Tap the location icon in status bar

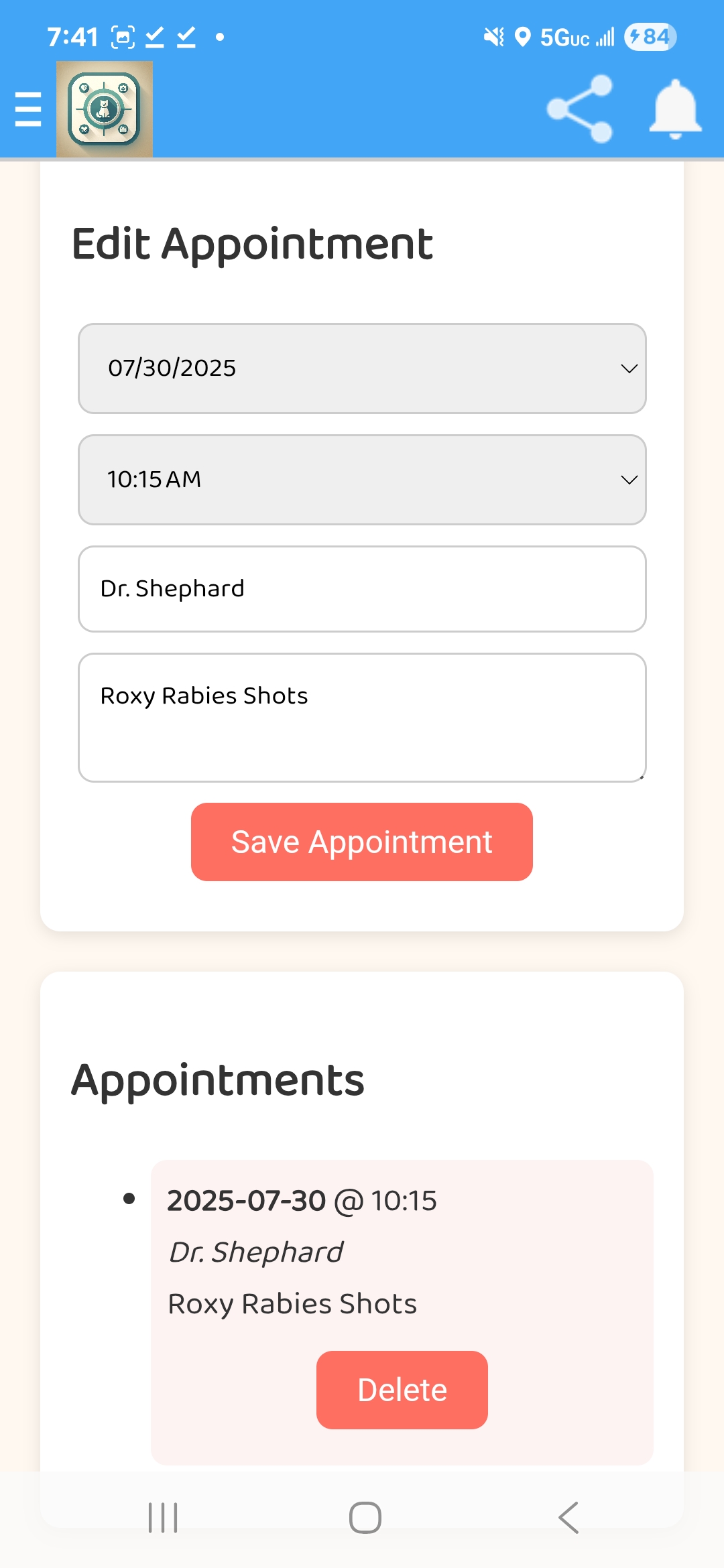coord(522,37)
